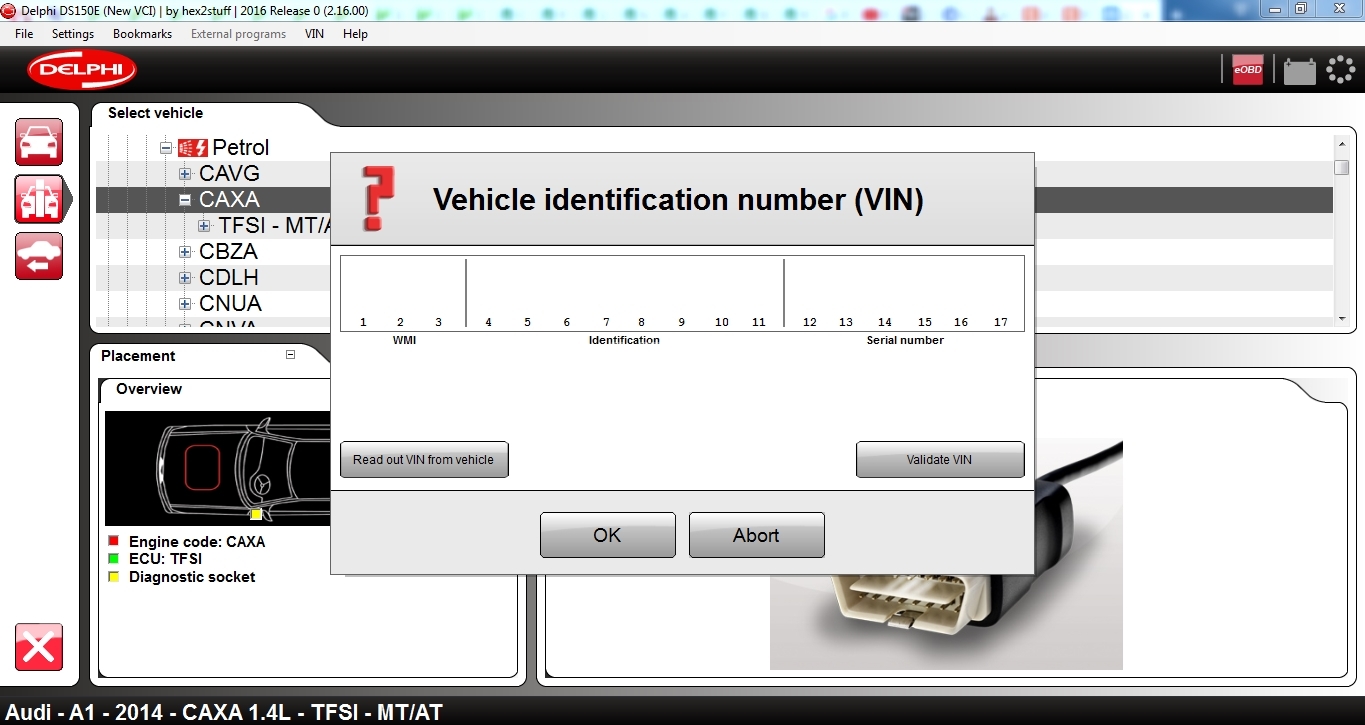Click the circular dots activity icon
1365x725 pixels.
click(1340, 69)
